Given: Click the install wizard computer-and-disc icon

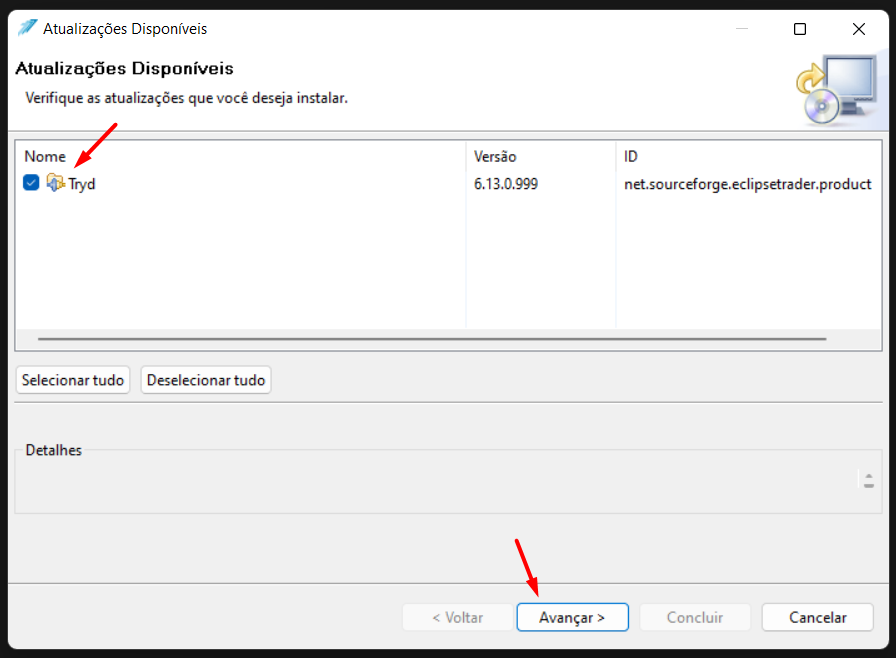Looking at the screenshot, I should (x=837, y=90).
